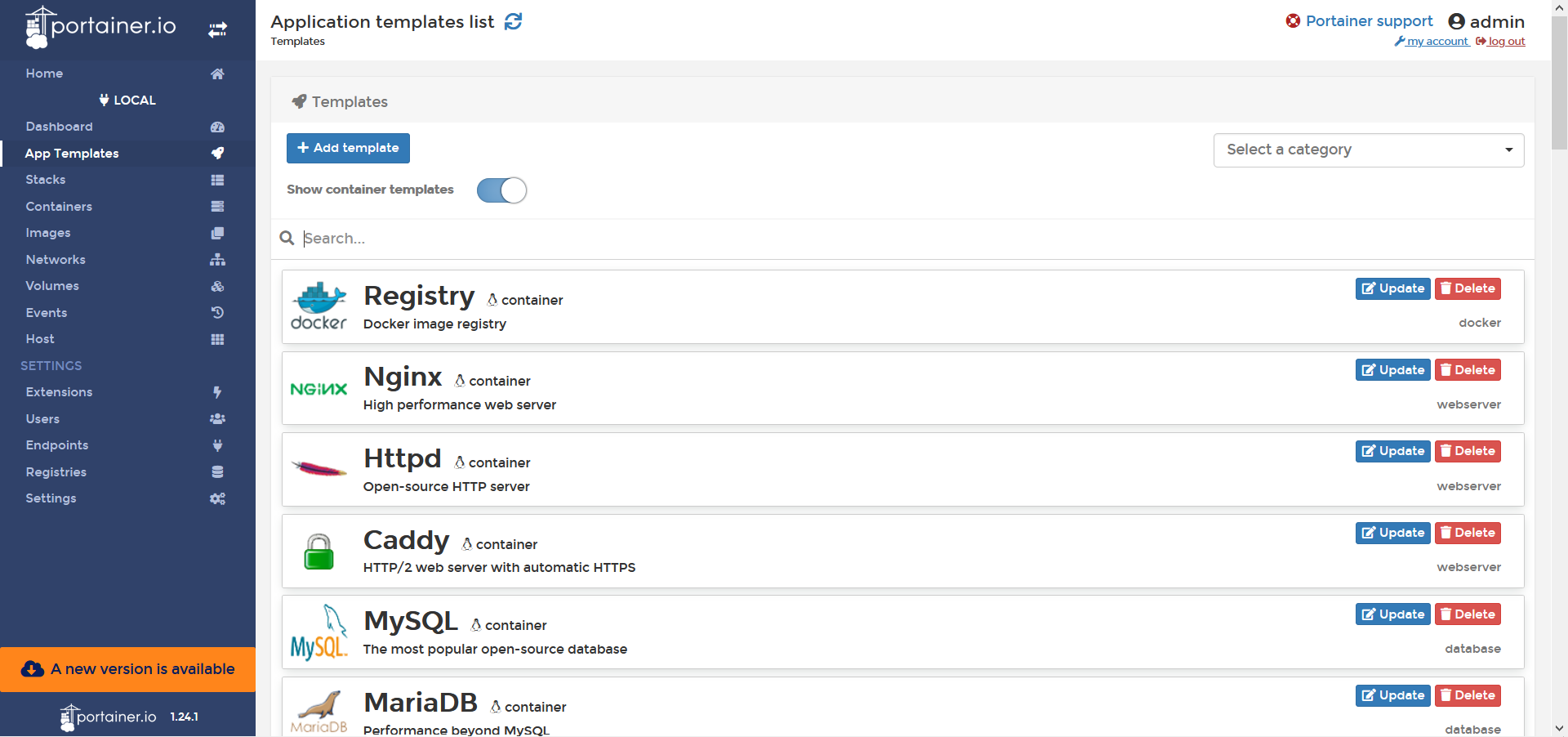Click Update for the Caddy template
The width and height of the screenshot is (1568, 737).
[1392, 533]
